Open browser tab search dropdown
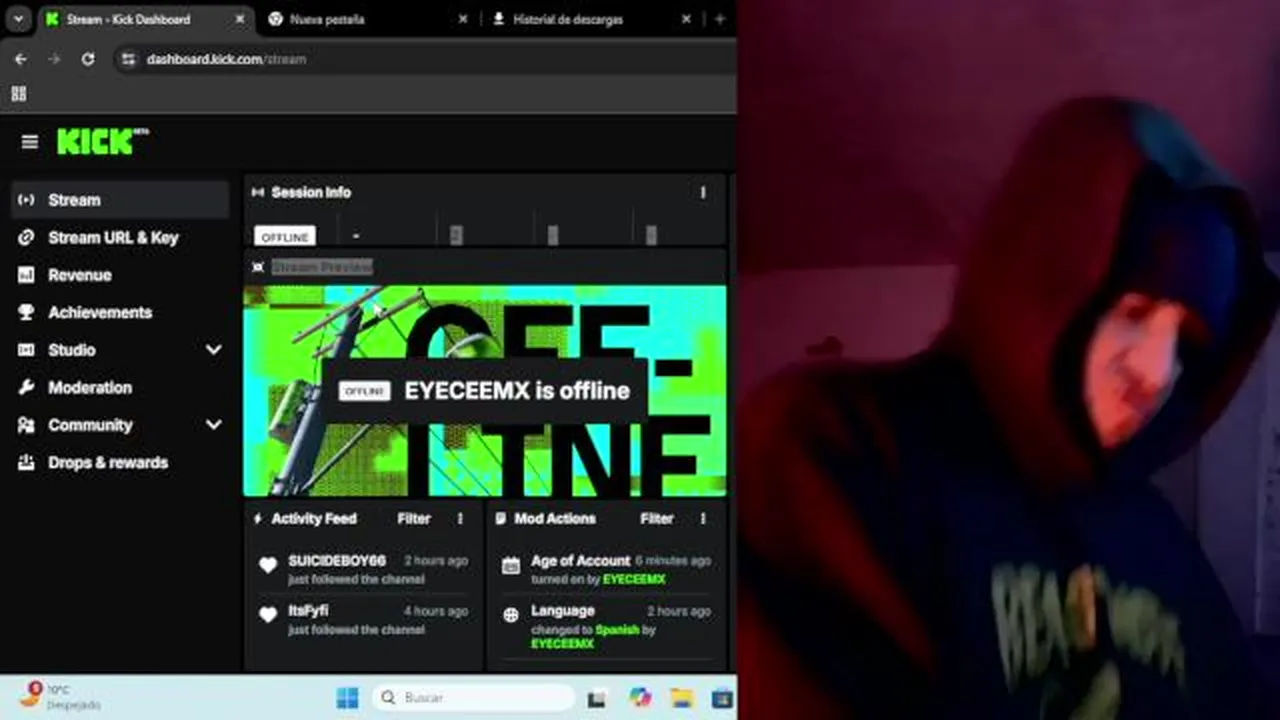The width and height of the screenshot is (1280, 720). [x=18, y=19]
